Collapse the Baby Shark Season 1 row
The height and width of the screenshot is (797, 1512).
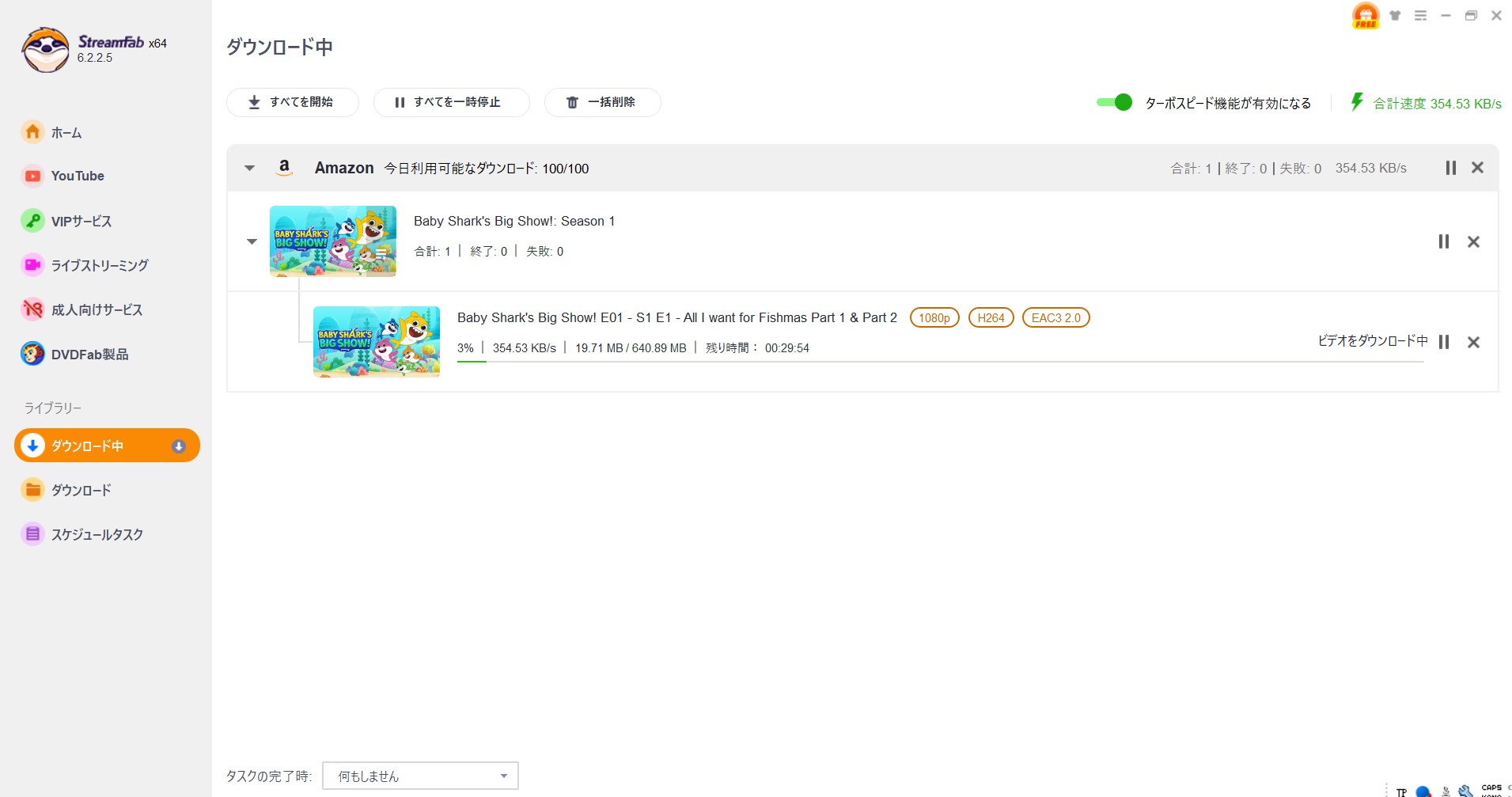point(252,241)
